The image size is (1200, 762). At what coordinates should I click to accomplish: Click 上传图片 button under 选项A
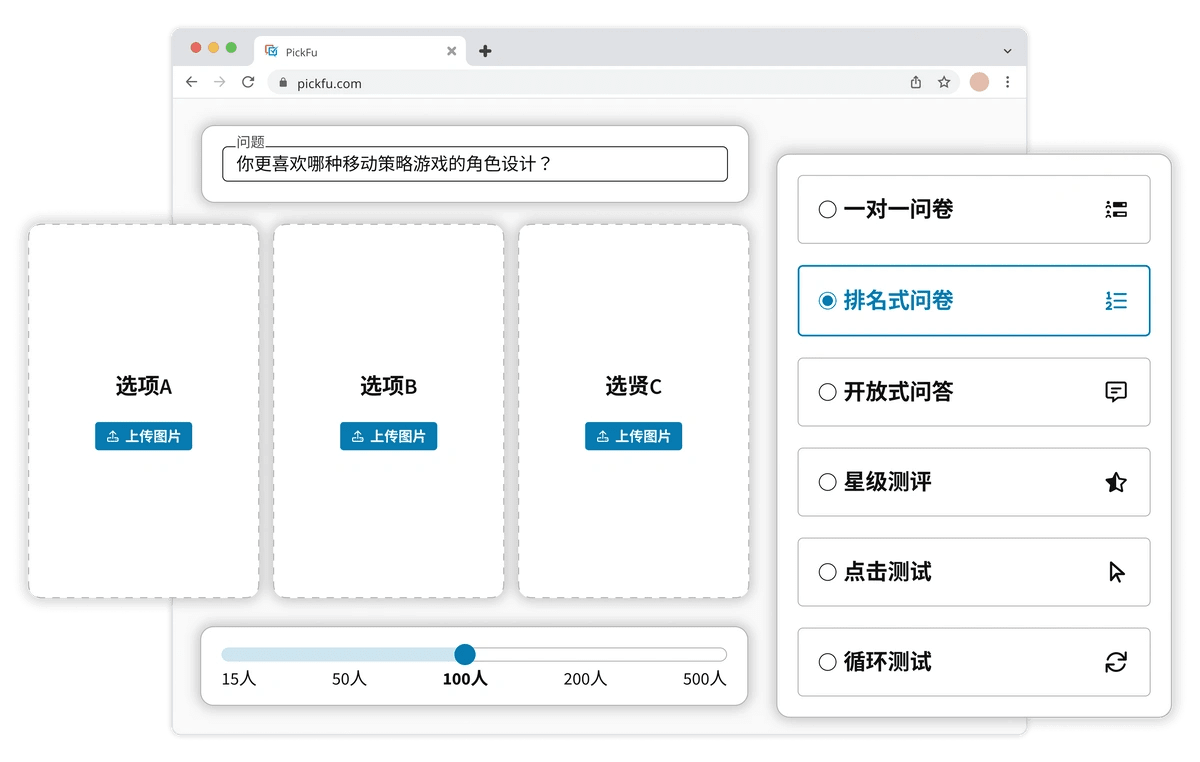tap(143, 436)
